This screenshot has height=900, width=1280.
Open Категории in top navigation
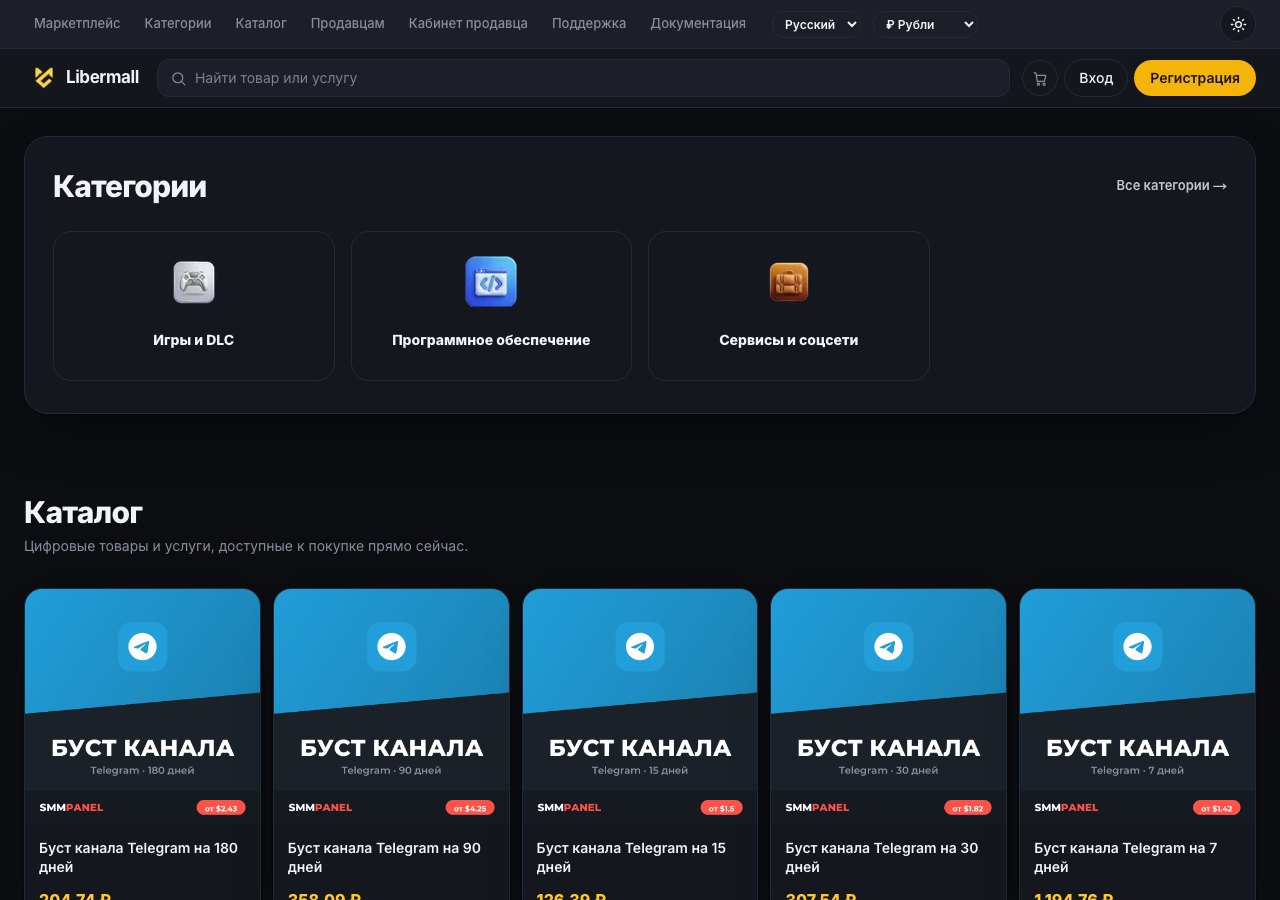(x=178, y=23)
